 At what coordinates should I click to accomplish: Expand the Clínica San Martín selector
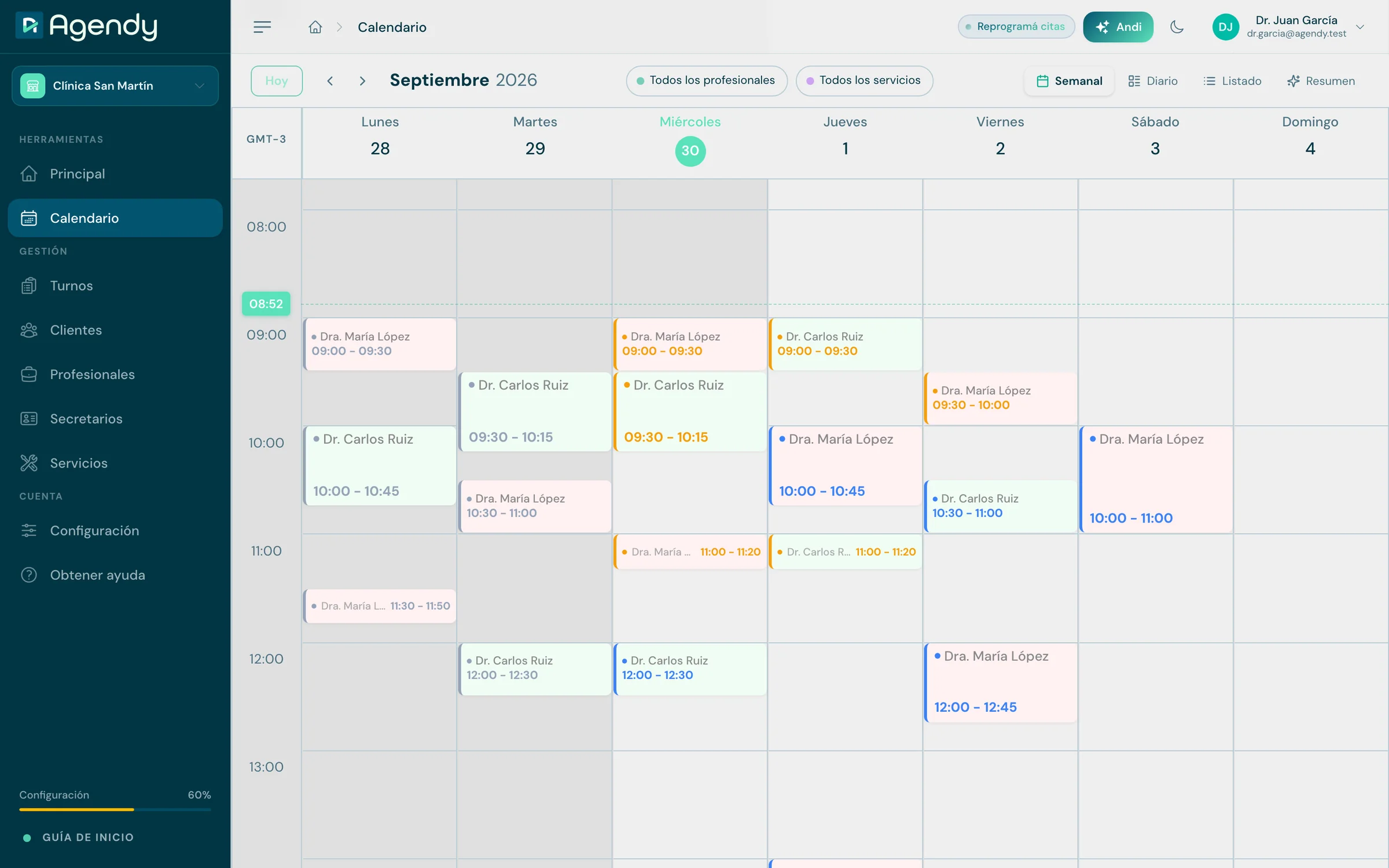[x=115, y=86]
